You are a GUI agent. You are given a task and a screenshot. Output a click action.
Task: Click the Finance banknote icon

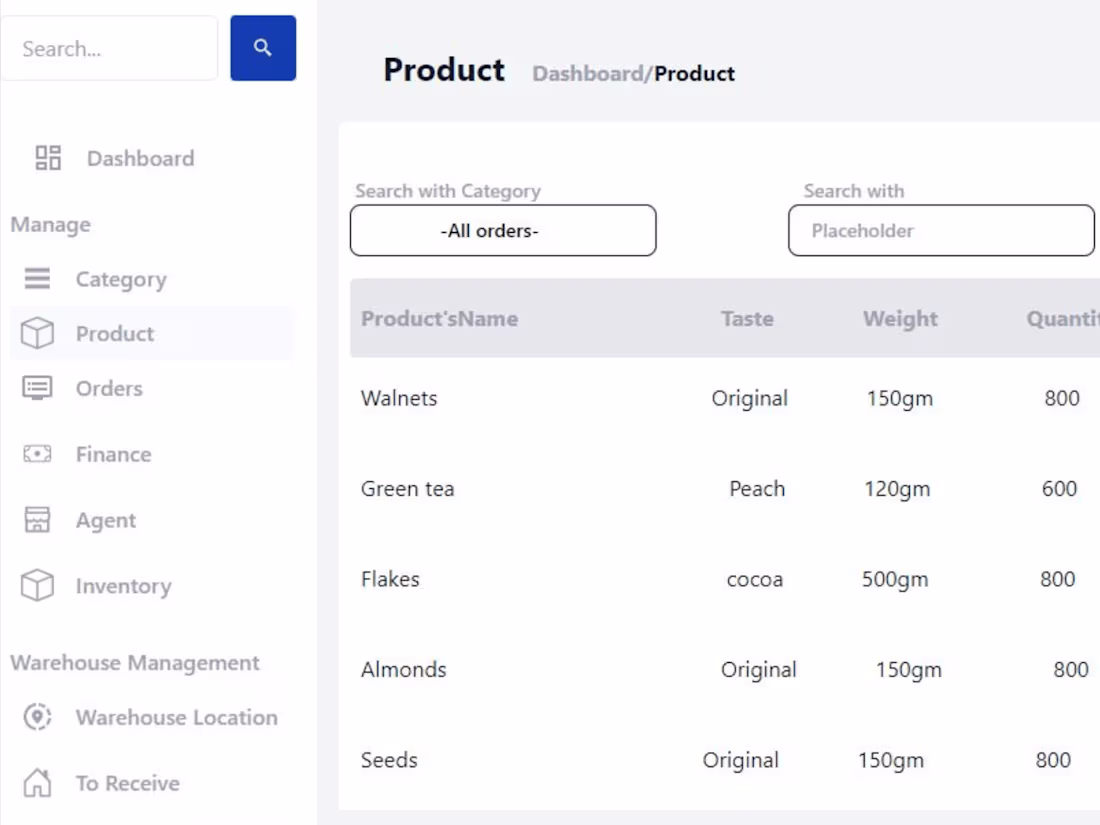tap(37, 454)
